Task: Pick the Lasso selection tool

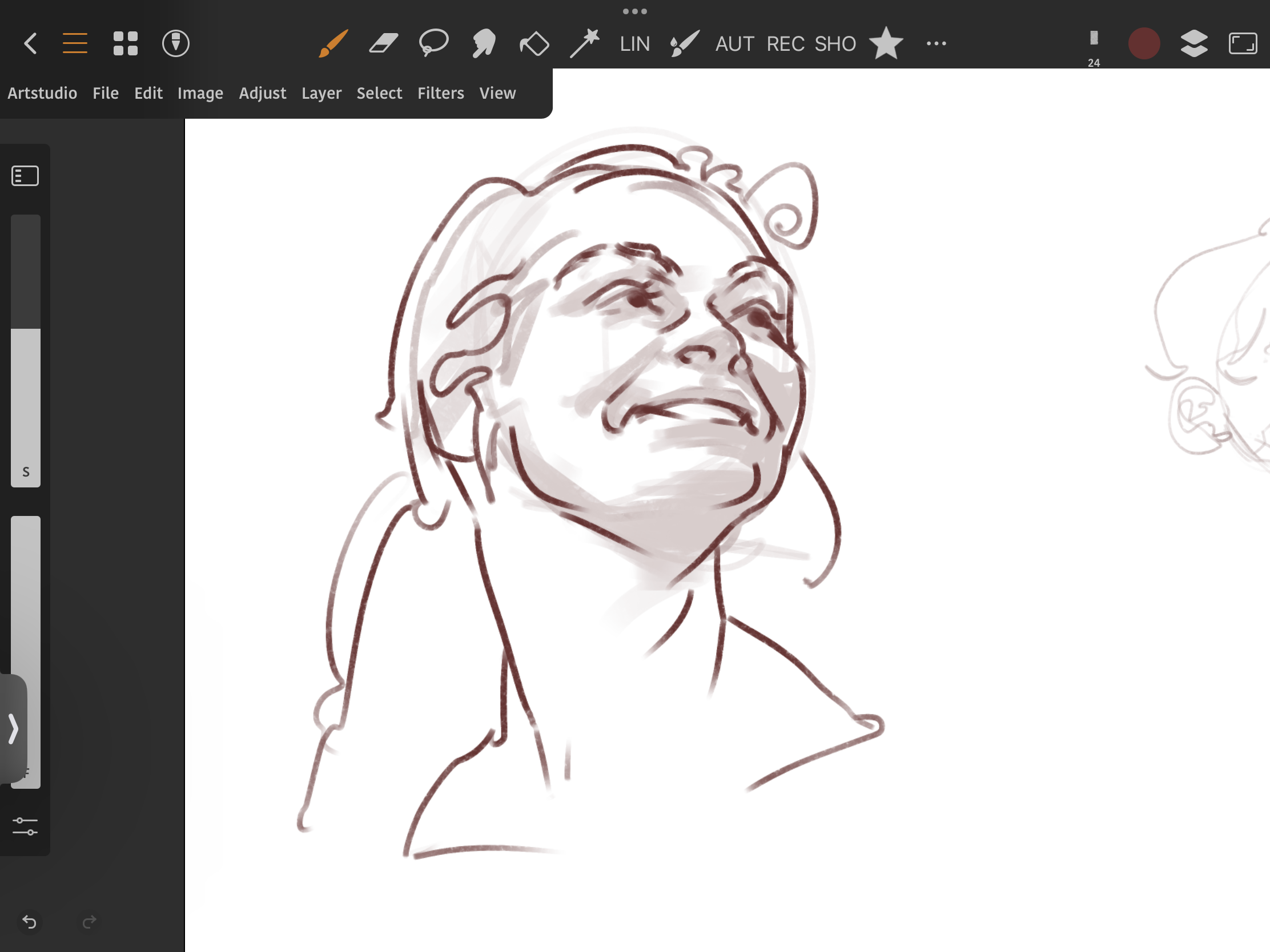Action: pos(433,43)
